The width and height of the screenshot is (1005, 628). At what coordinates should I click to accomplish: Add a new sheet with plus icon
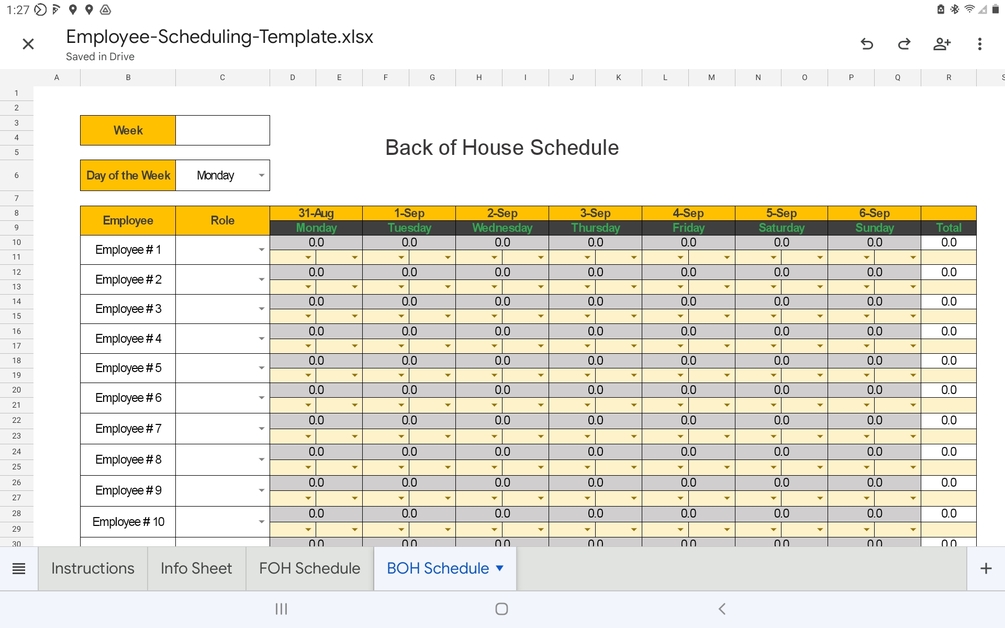986,569
